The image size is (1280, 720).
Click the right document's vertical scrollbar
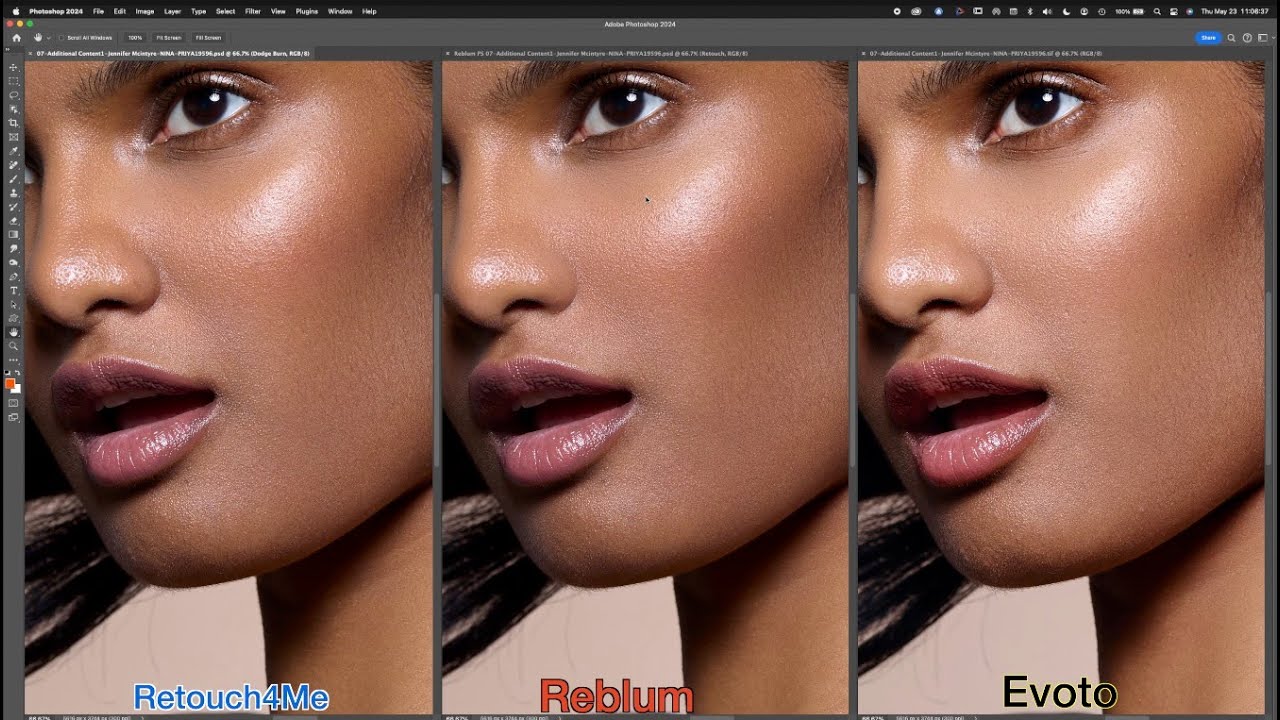pos(1268,380)
